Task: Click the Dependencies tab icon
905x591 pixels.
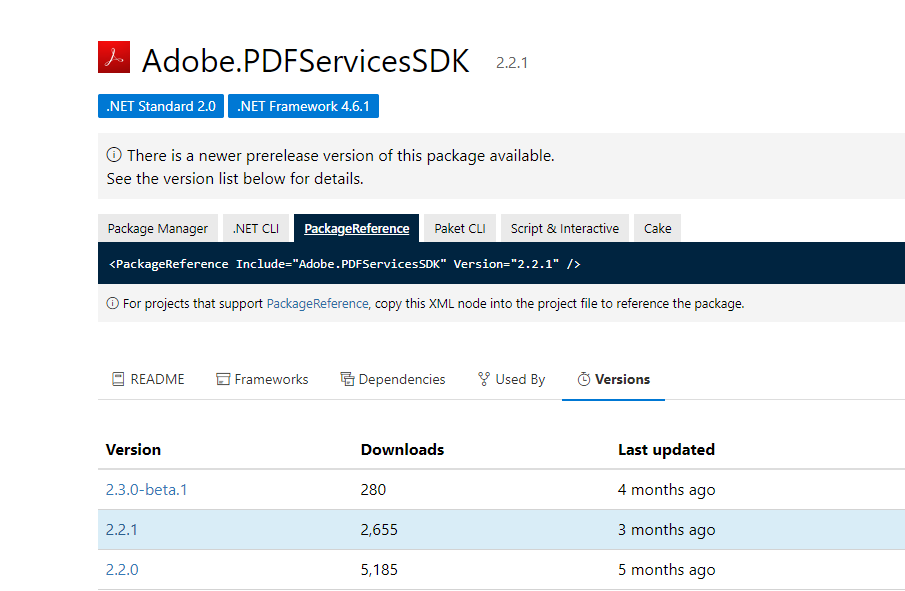Action: 347,379
